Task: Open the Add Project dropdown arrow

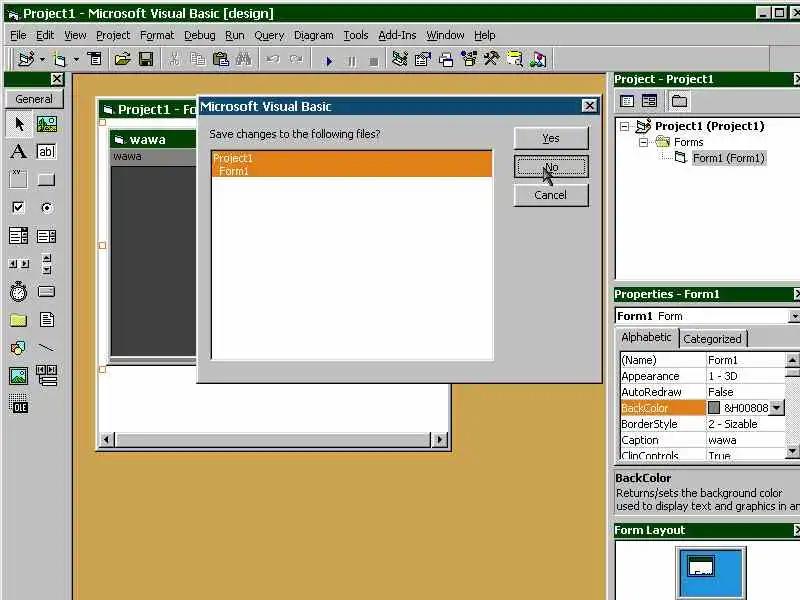Action: click(x=42, y=60)
